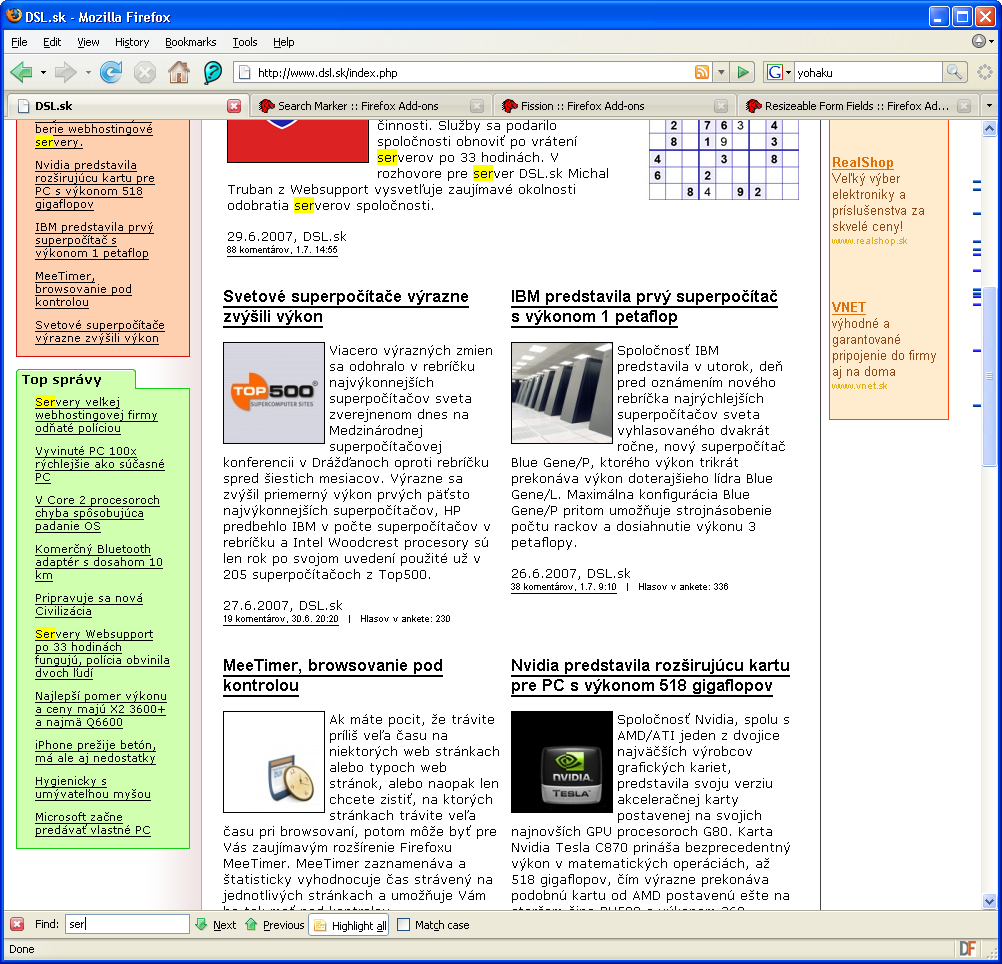Image resolution: width=1002 pixels, height=964 pixels.
Task: Click the Google search engine icon
Action: click(775, 72)
